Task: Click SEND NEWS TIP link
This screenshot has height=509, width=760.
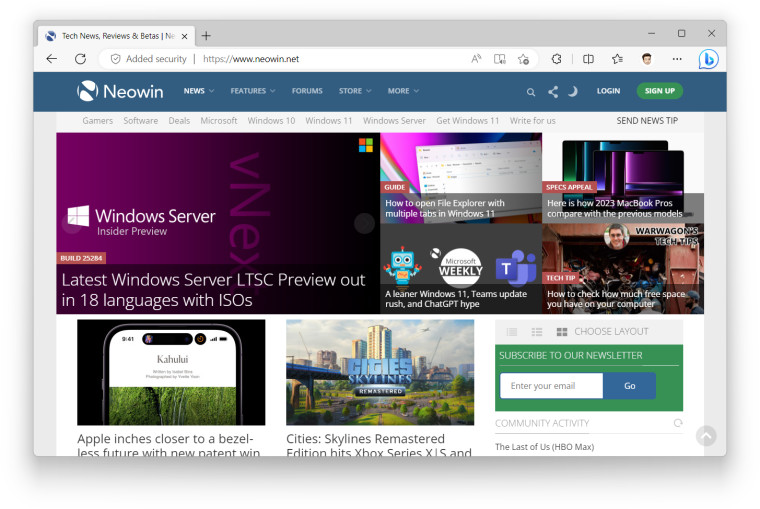Action: [x=647, y=121]
